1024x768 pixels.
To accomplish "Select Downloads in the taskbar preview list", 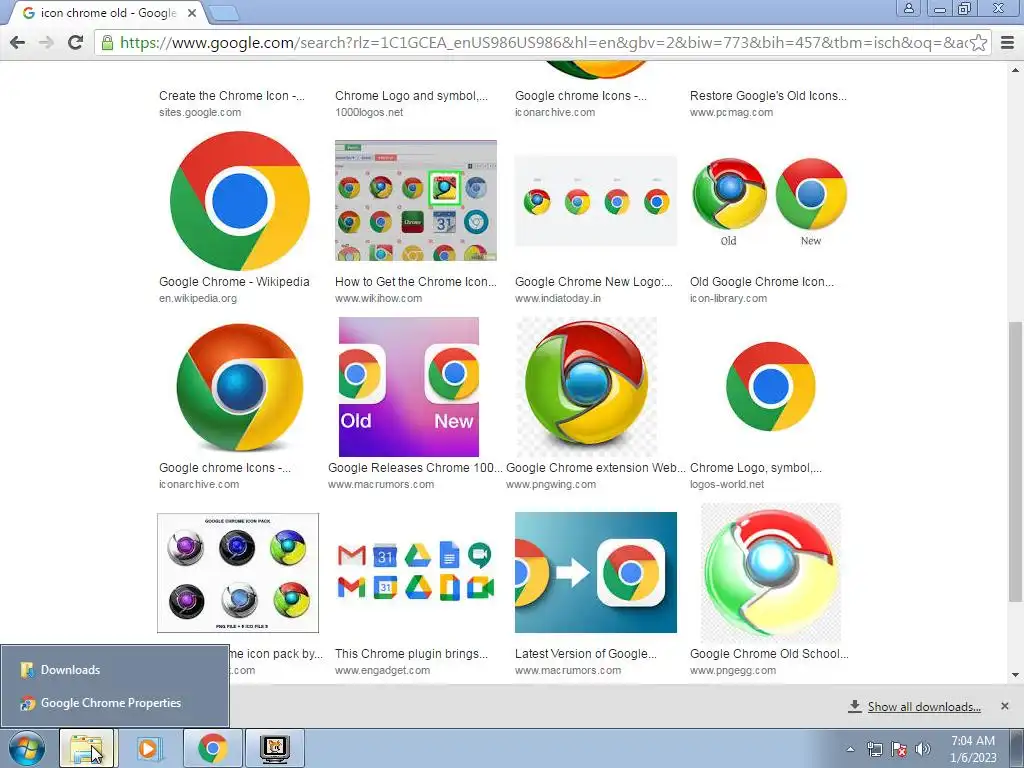I will point(115,669).
